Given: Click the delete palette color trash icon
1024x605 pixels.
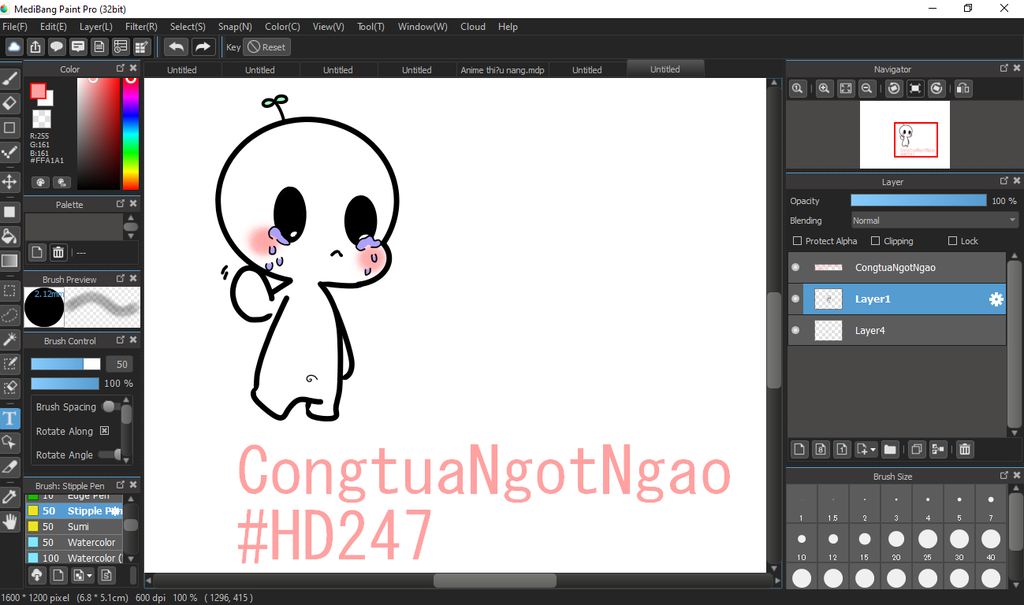Looking at the screenshot, I should point(58,252).
